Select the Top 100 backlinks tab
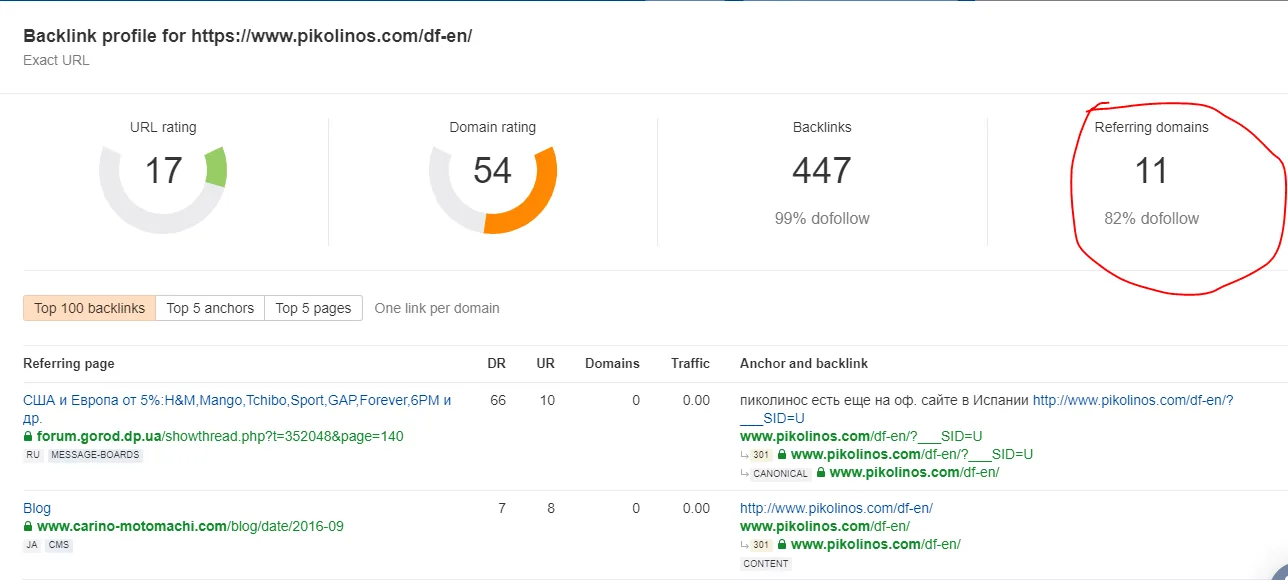 [x=88, y=308]
